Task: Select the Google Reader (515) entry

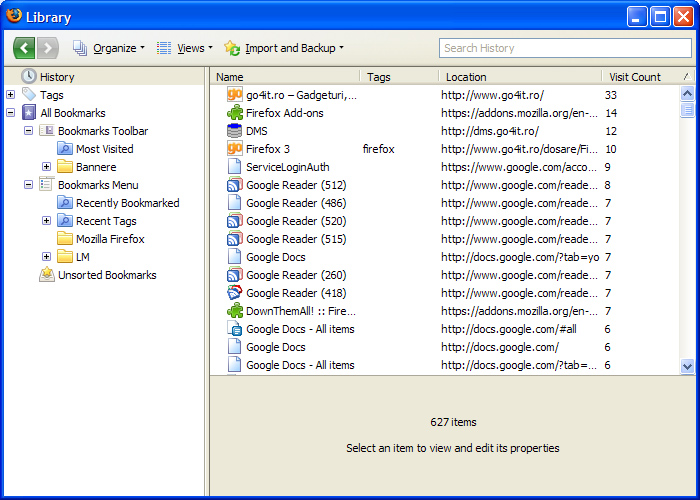Action: point(296,239)
